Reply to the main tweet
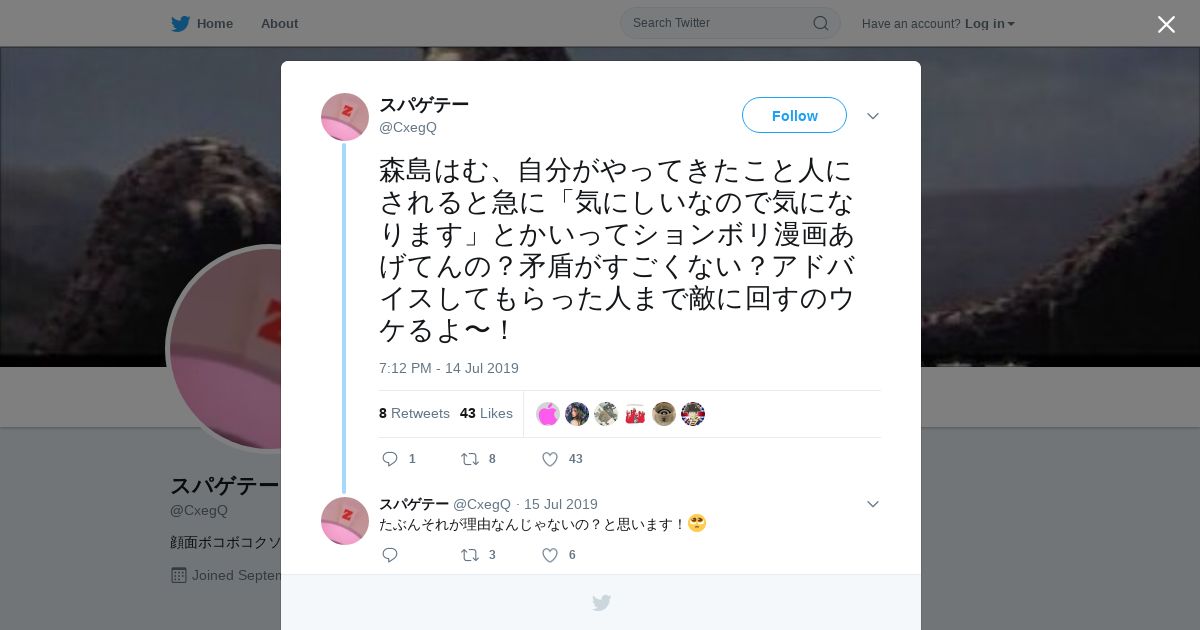Screen dimensions: 1200x630 (390, 459)
